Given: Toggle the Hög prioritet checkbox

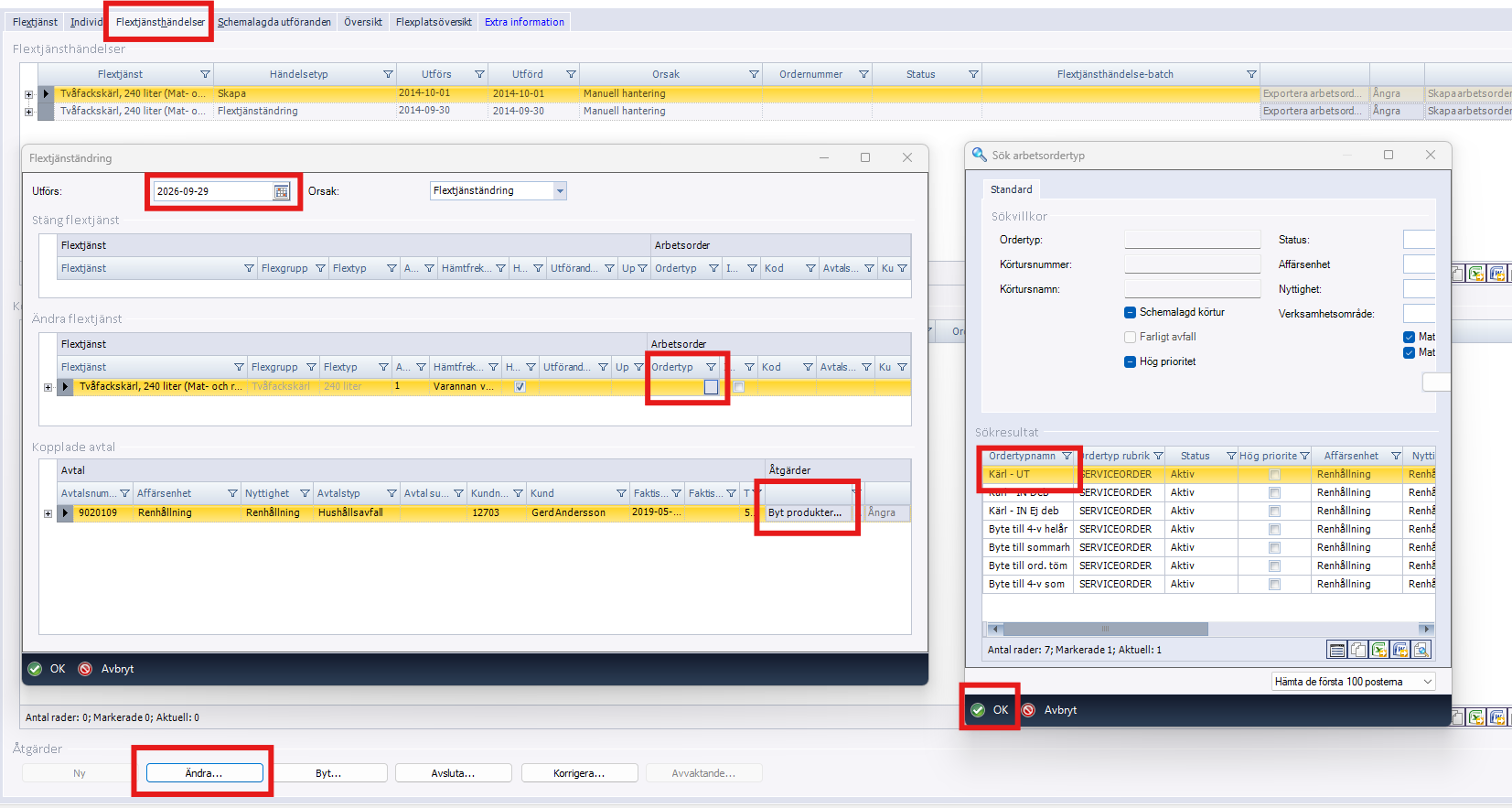Looking at the screenshot, I should [1131, 361].
